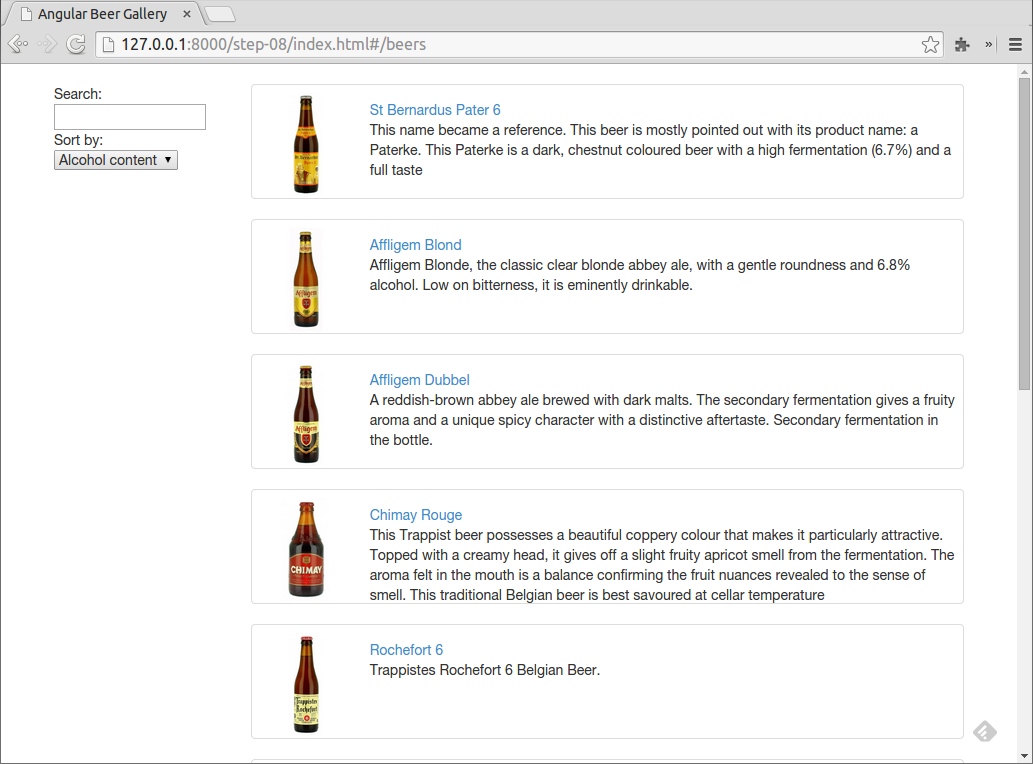
Task: Click the Search input field
Action: tap(130, 117)
